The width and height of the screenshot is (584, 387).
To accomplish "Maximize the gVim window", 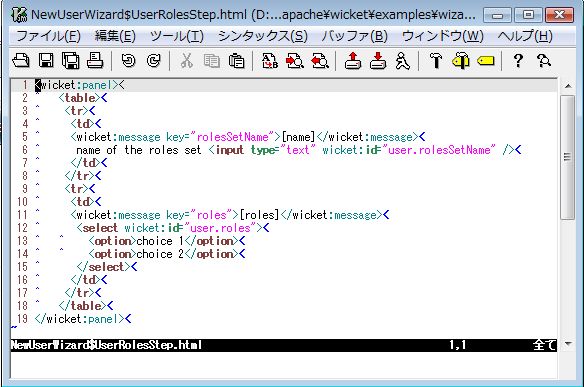I will 528,15.
